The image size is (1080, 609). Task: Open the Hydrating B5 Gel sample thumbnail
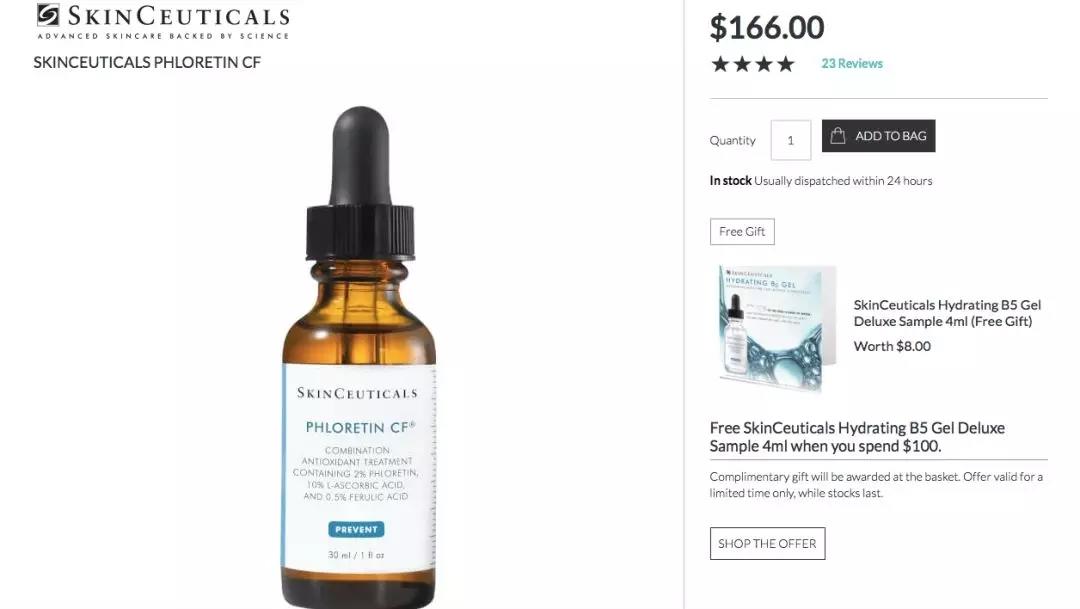[775, 327]
